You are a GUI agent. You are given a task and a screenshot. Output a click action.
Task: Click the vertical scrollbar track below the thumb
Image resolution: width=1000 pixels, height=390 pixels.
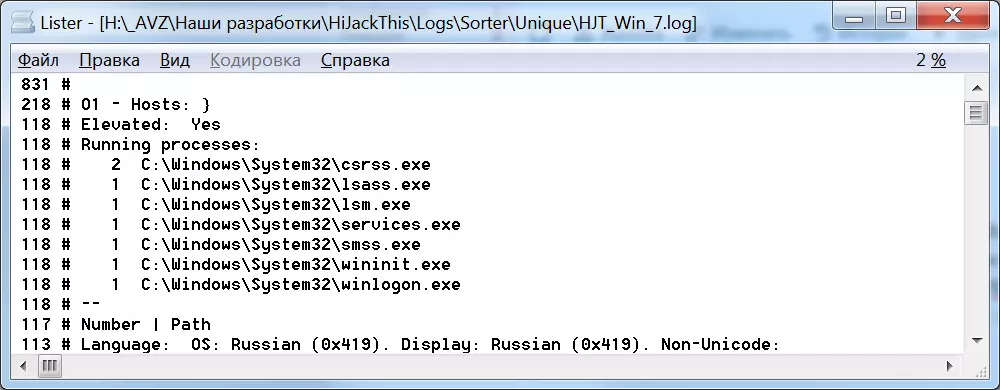pos(976,228)
